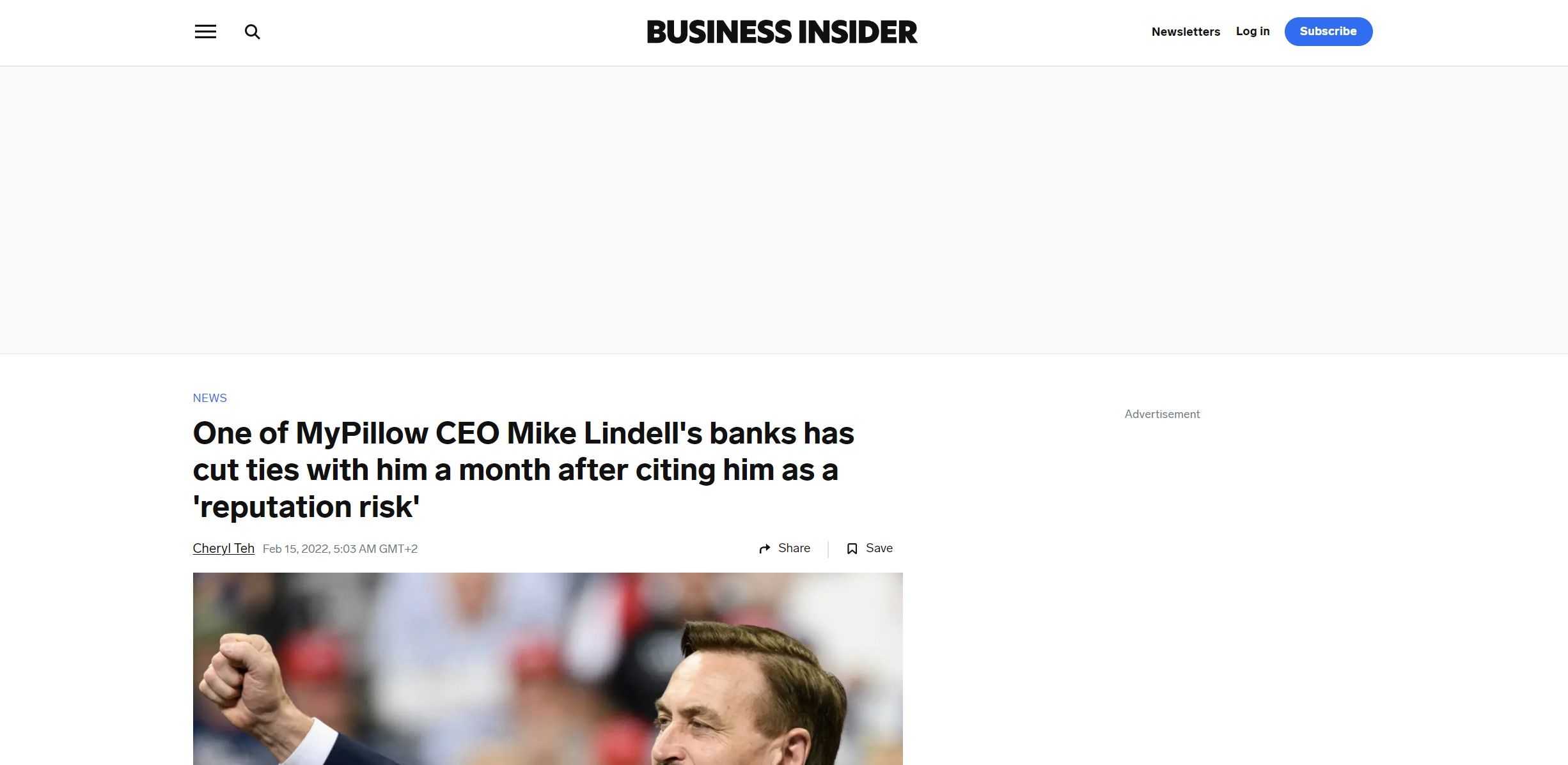Click the Business Insider logo

782,32
